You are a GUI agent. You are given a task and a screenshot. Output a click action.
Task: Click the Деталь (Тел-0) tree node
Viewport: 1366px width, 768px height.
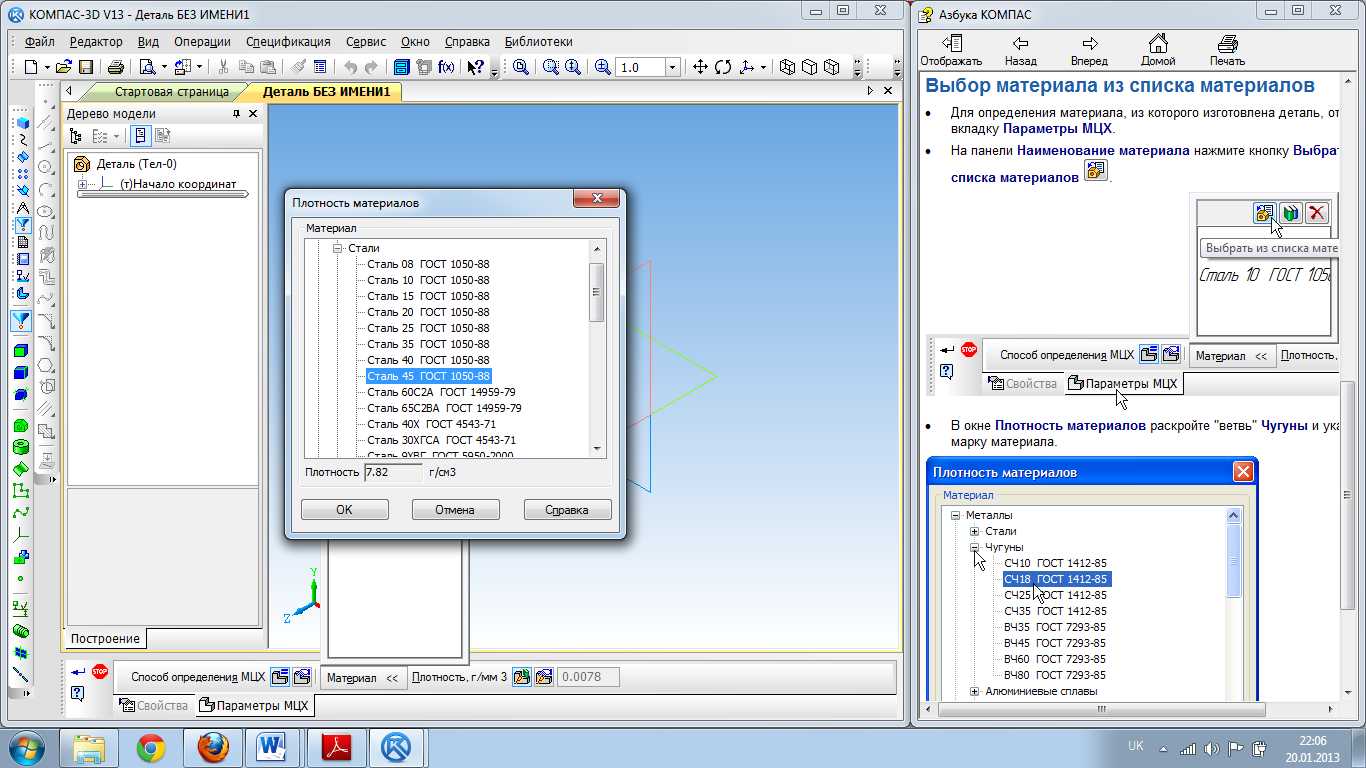click(x=136, y=164)
